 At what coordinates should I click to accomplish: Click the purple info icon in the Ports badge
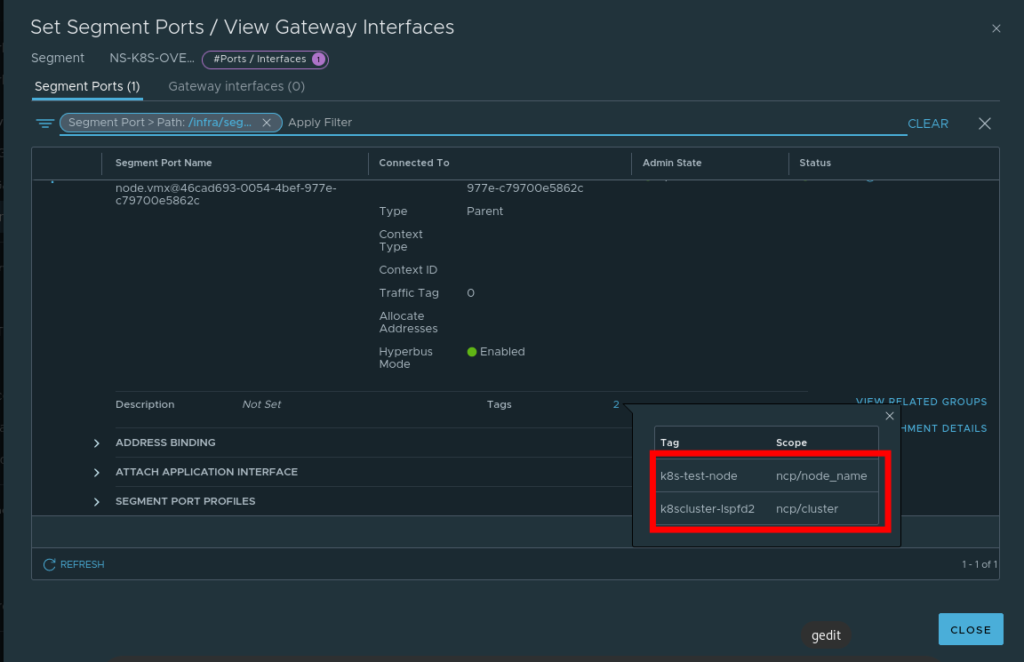coord(318,59)
